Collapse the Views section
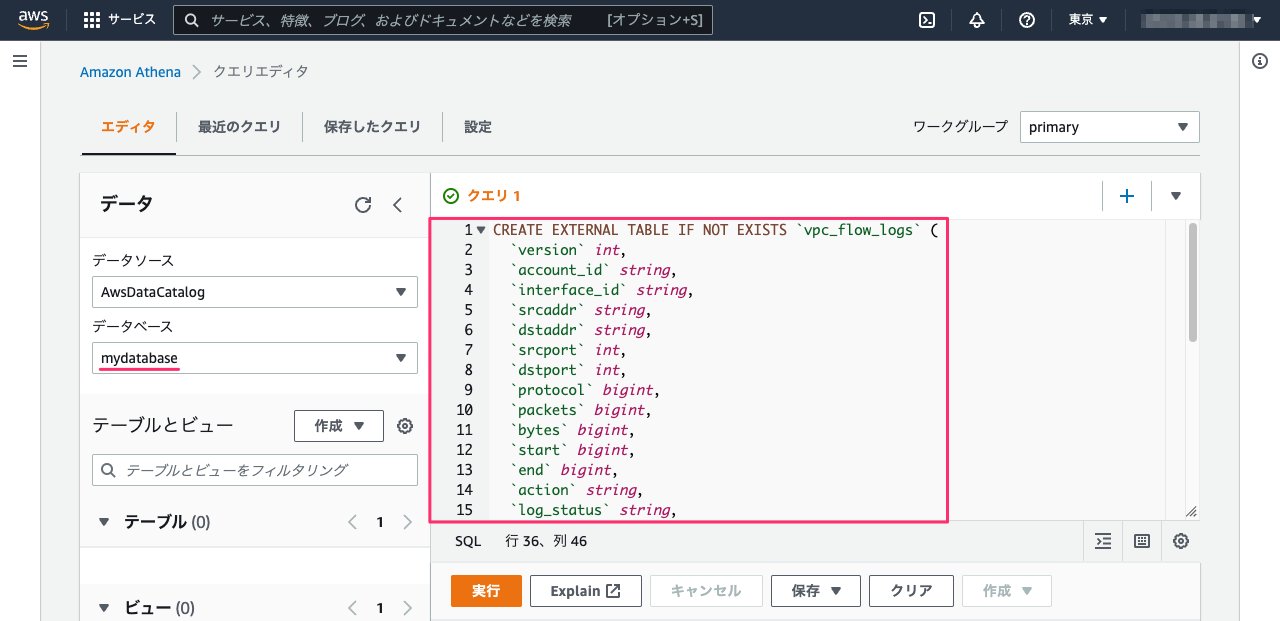1280x621 pixels. (105, 608)
